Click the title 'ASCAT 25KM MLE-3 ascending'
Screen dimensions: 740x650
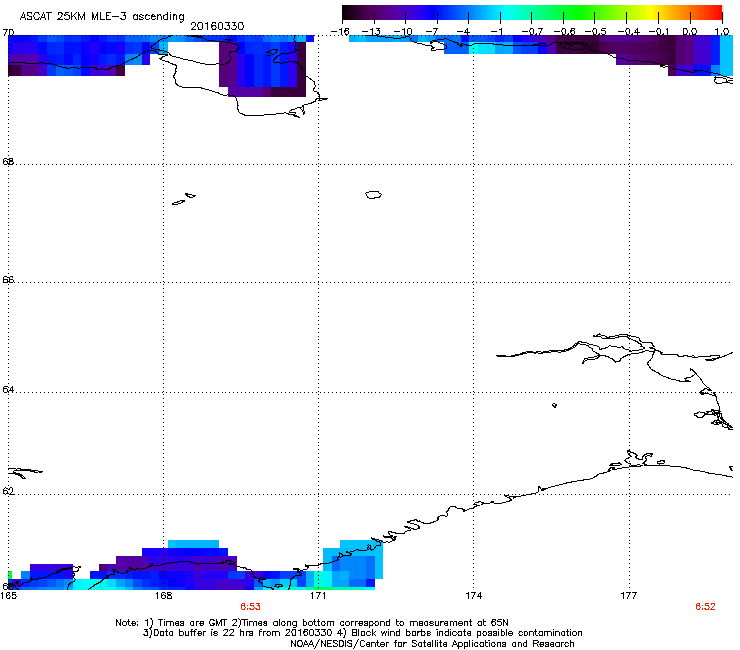click(102, 17)
